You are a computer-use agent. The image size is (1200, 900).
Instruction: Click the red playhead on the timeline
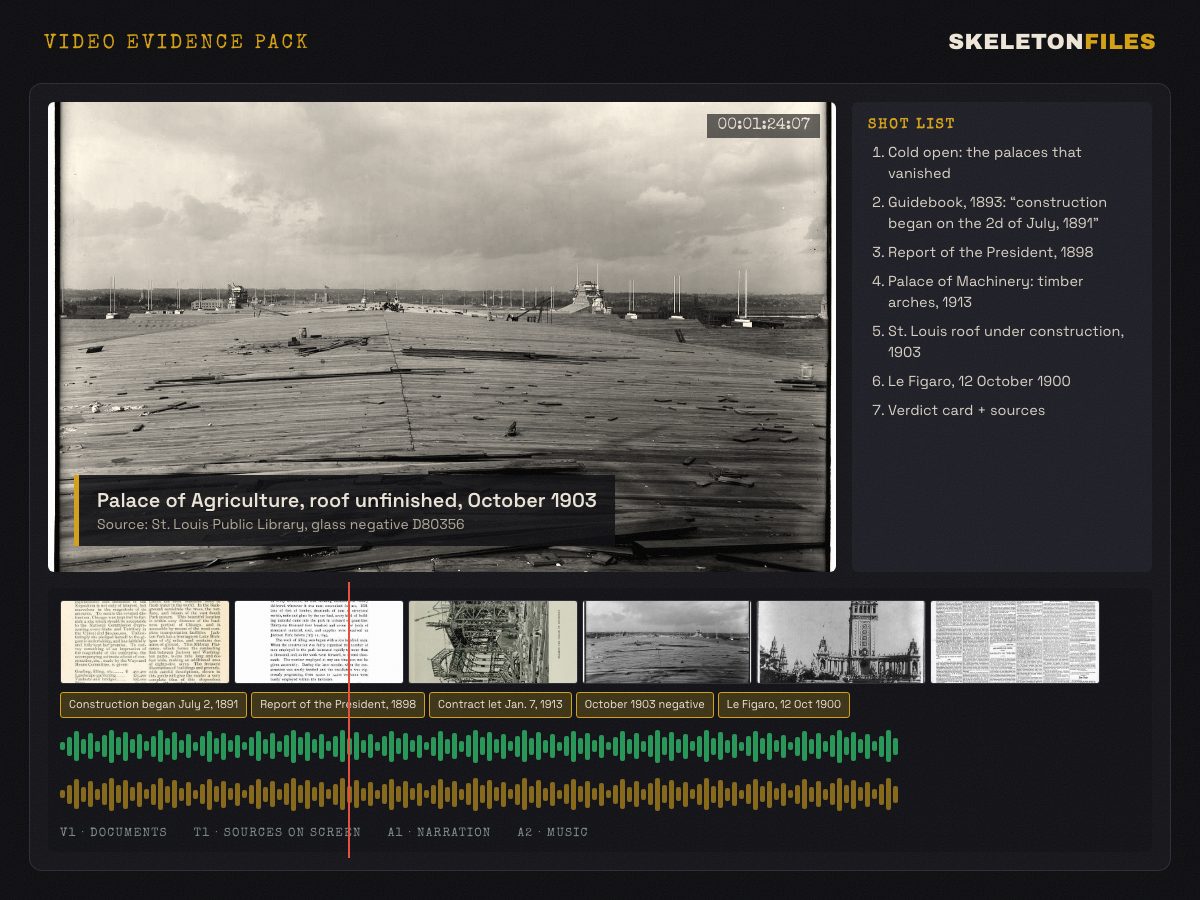coord(349,720)
